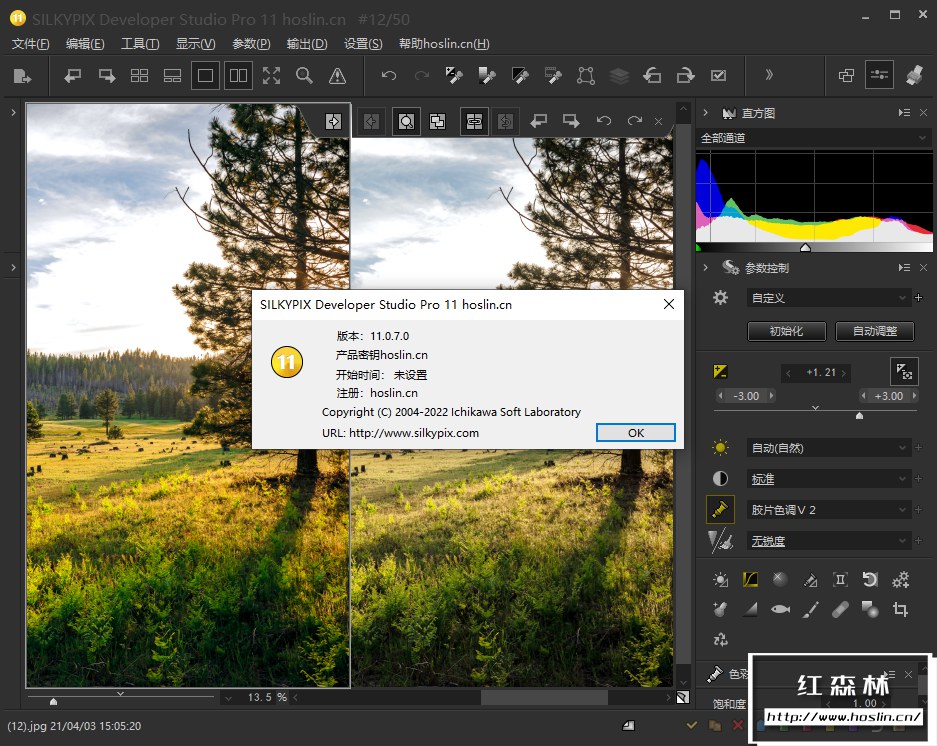Collapse the 直方图 panel chevron

[705, 112]
